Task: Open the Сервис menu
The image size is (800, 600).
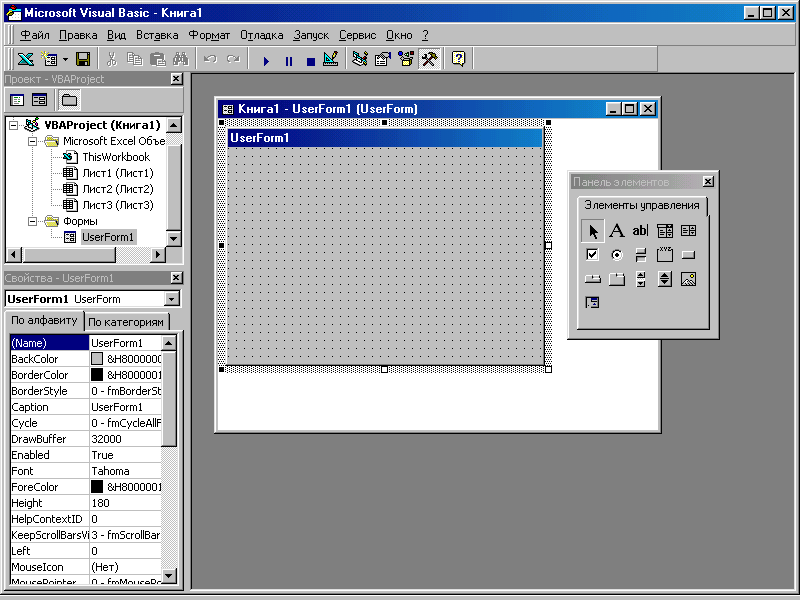Action: coord(357,35)
